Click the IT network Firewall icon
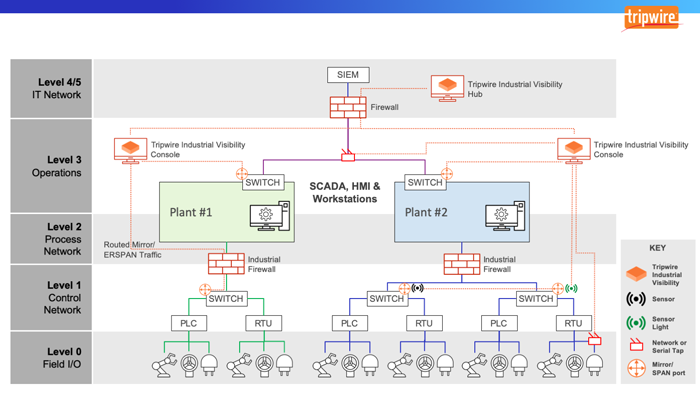 348,107
